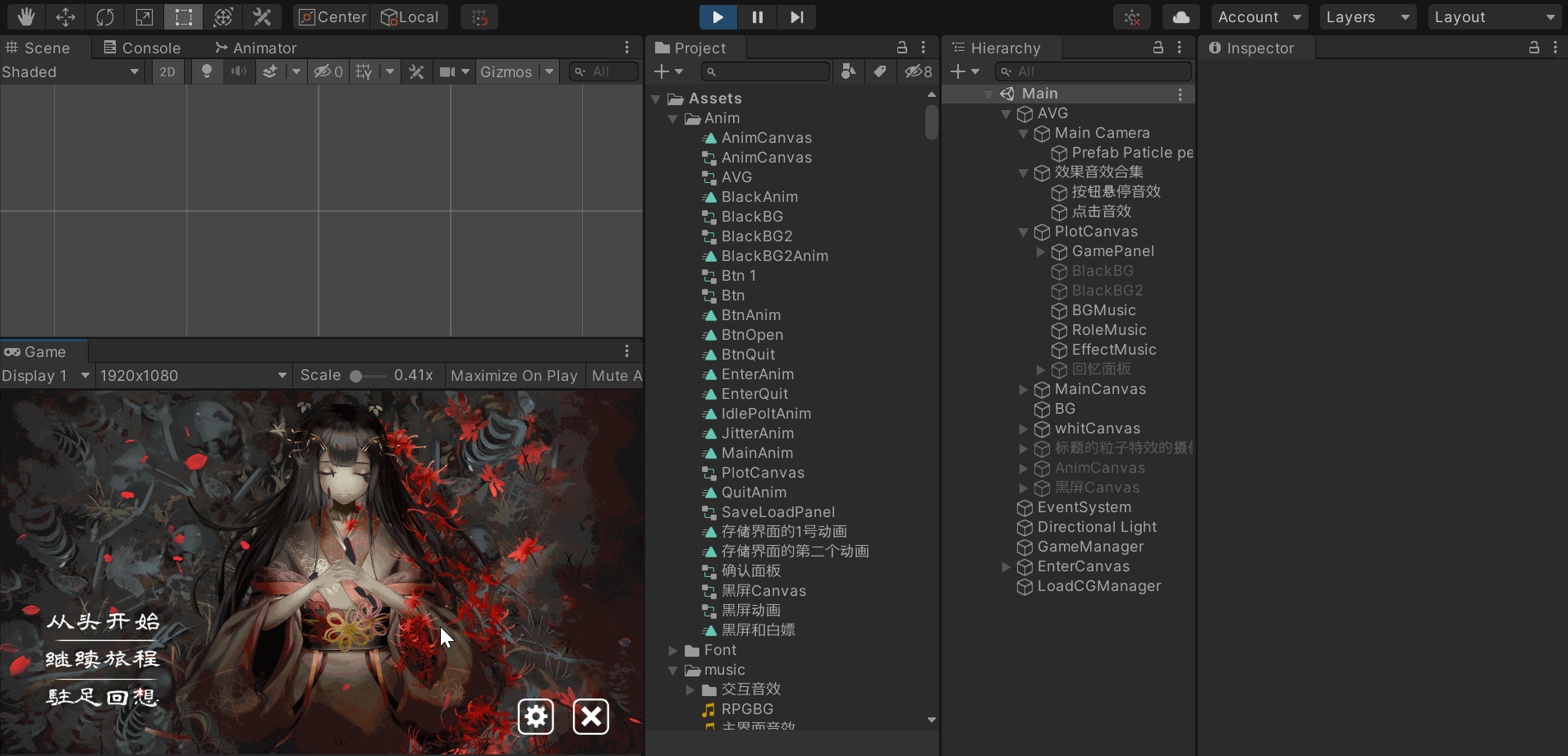Click the Project search field
1568x756 pixels.
click(765, 72)
